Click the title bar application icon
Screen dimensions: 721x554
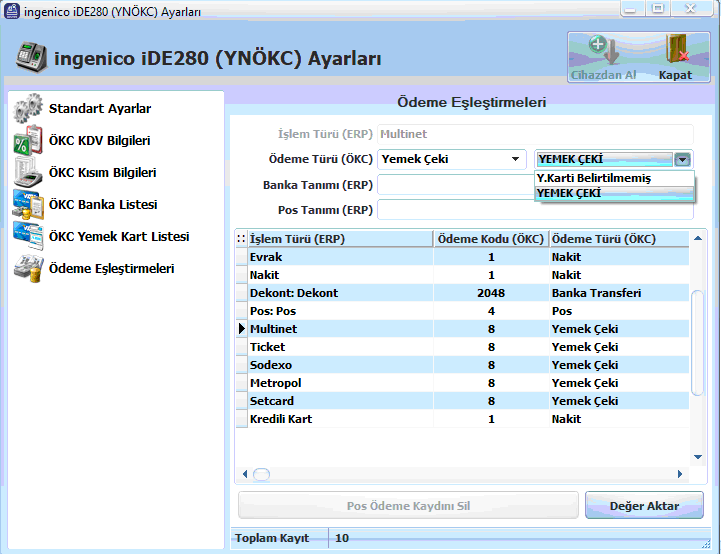(x=11, y=11)
